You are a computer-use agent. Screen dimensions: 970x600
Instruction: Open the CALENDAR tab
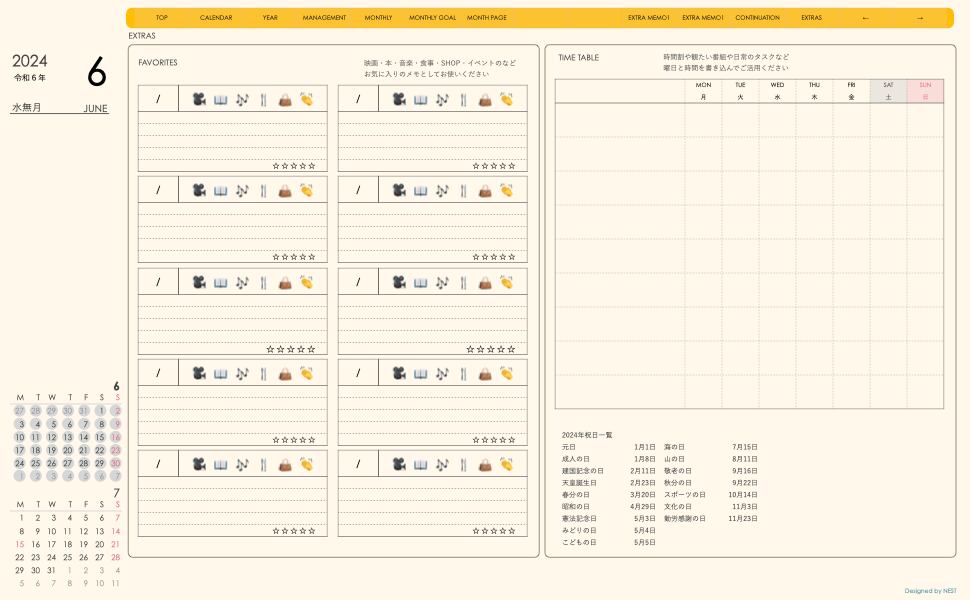(x=216, y=18)
